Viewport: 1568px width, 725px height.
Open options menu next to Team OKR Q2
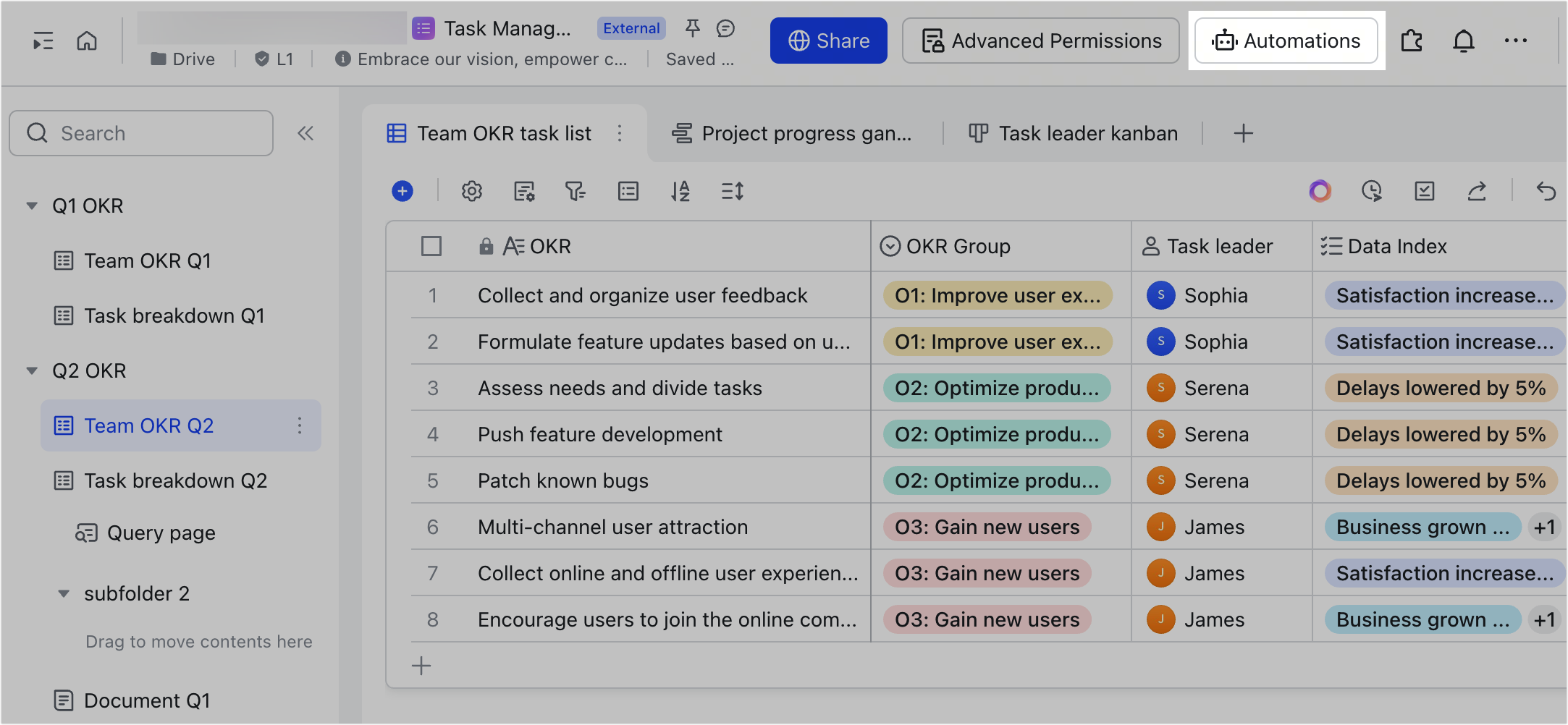300,425
